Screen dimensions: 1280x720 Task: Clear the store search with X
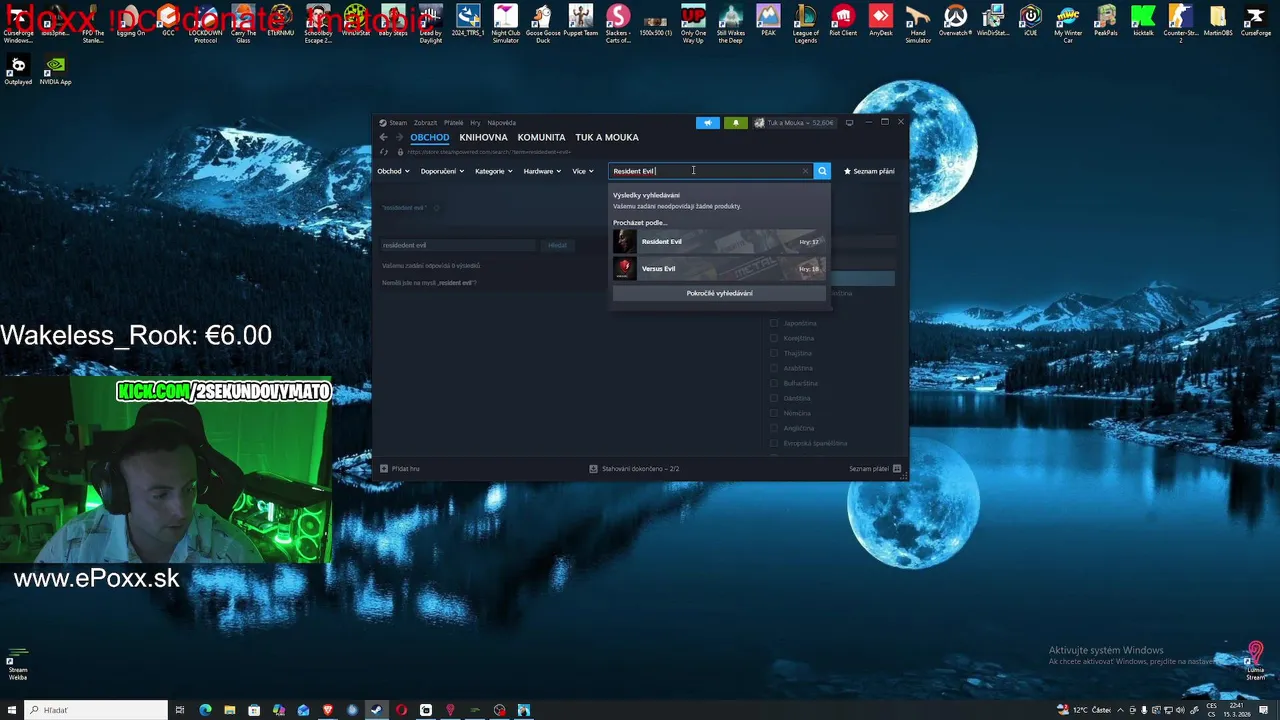click(805, 171)
